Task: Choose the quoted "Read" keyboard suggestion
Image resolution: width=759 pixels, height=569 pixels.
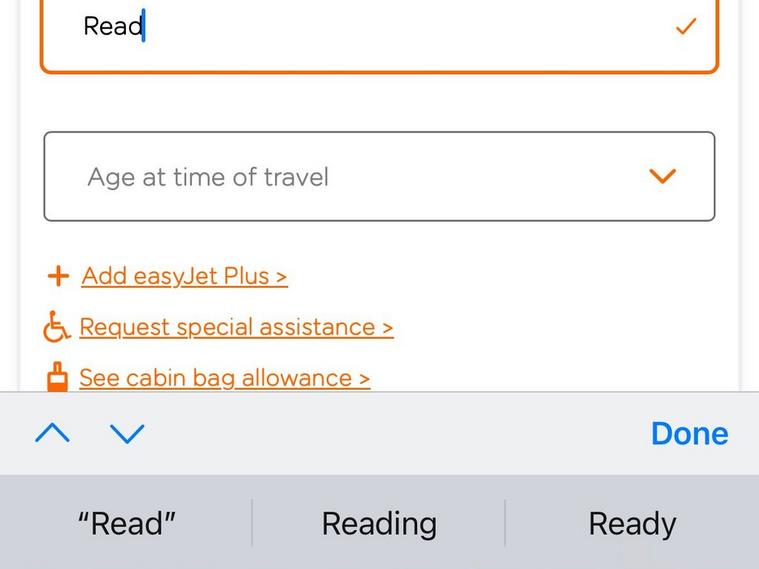Action: 127,524
